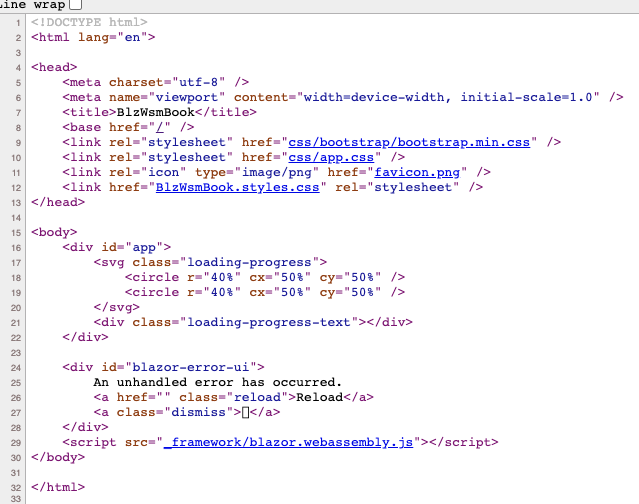
Task: Click the "icon" rel value
Action: pyautogui.click(x=163, y=172)
